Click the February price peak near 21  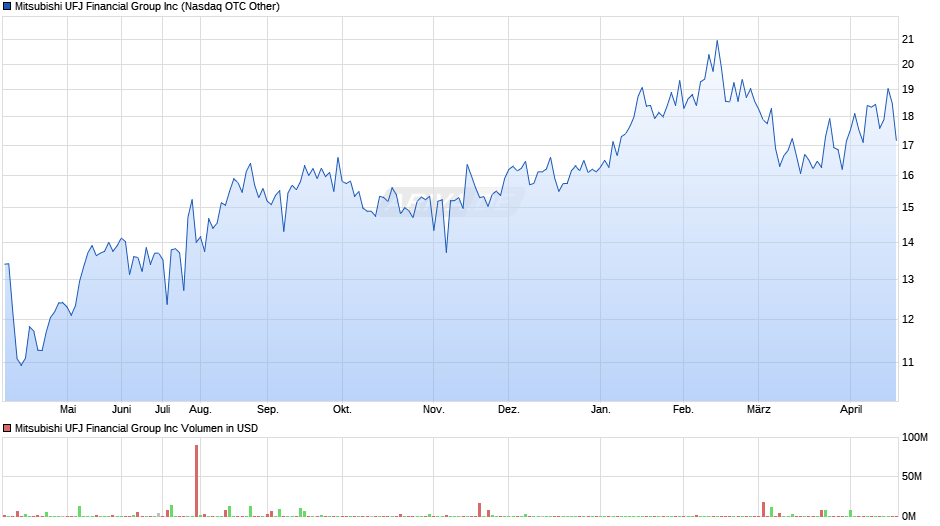point(717,41)
